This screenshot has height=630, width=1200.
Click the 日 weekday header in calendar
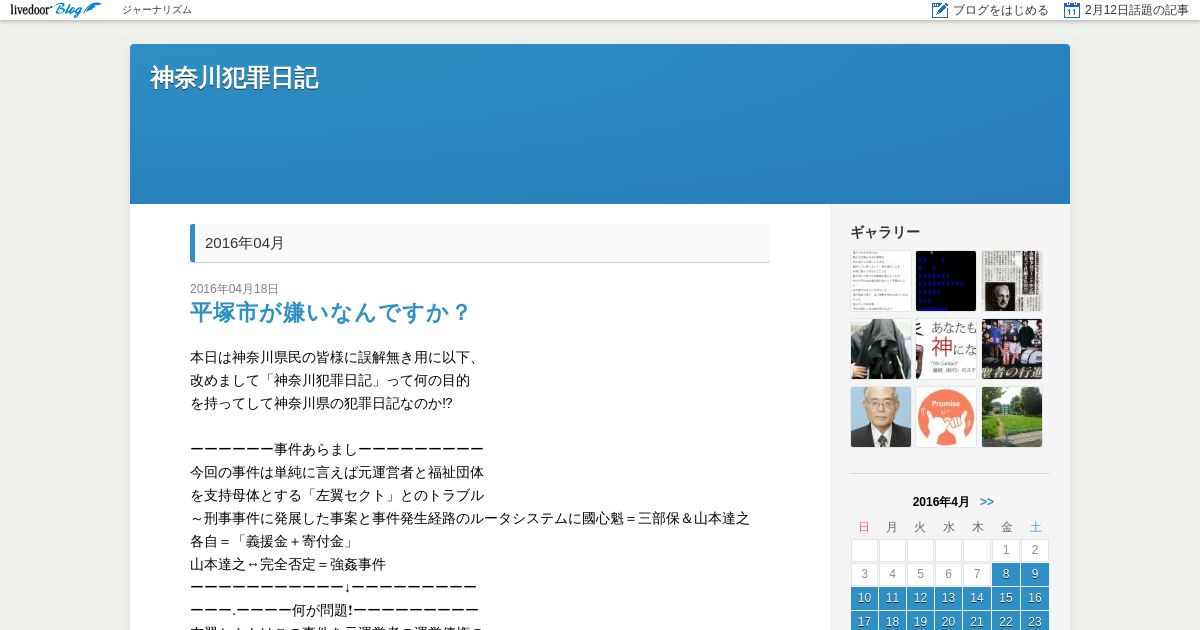[x=864, y=527]
